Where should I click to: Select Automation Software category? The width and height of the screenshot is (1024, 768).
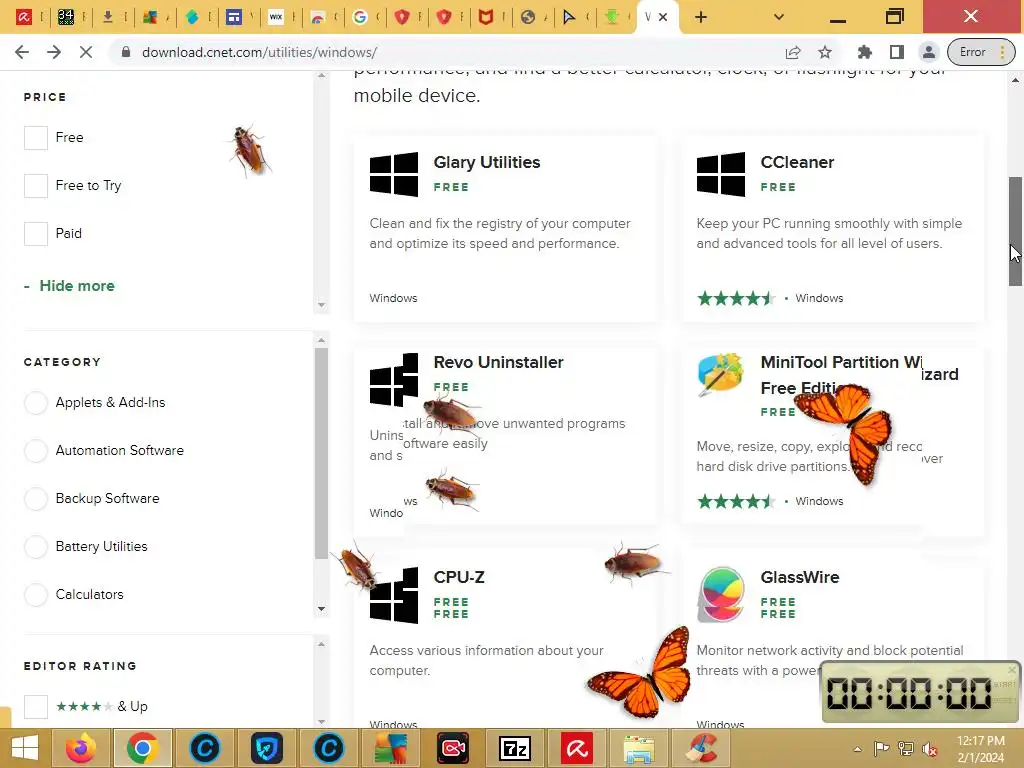(x=36, y=451)
